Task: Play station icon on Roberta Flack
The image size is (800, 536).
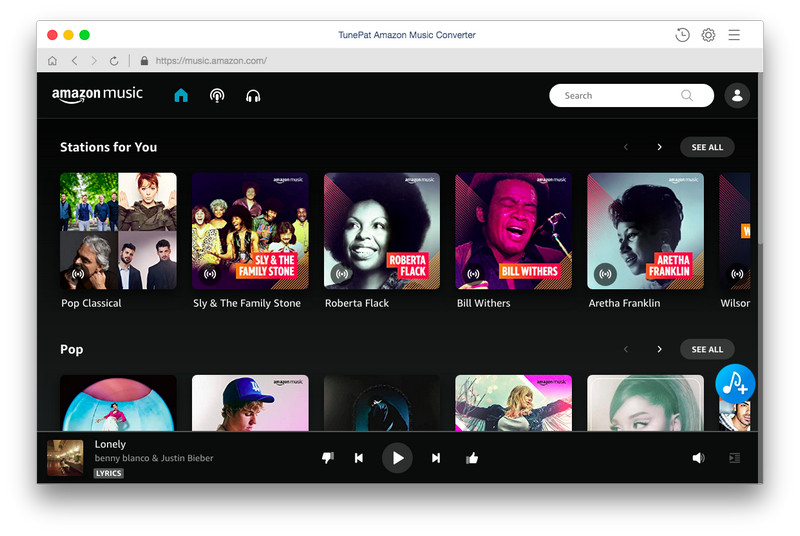Action: pyautogui.click(x=342, y=274)
